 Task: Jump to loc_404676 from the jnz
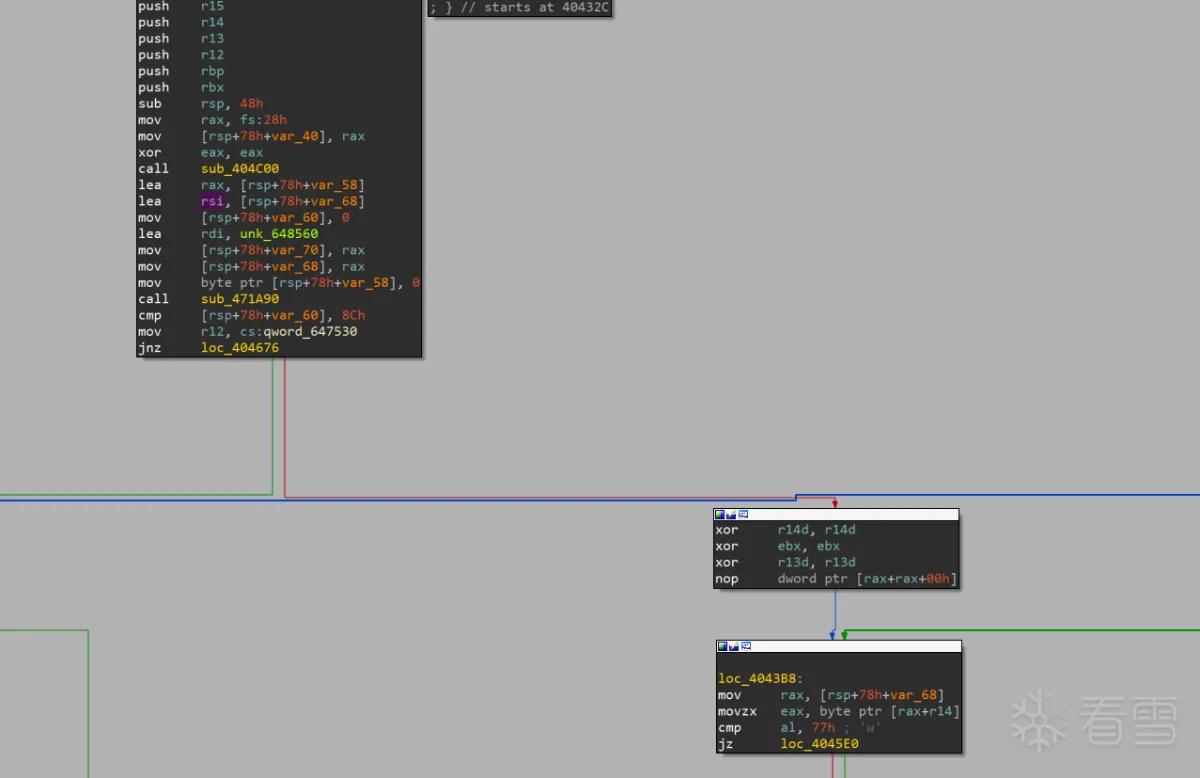[x=240, y=348]
